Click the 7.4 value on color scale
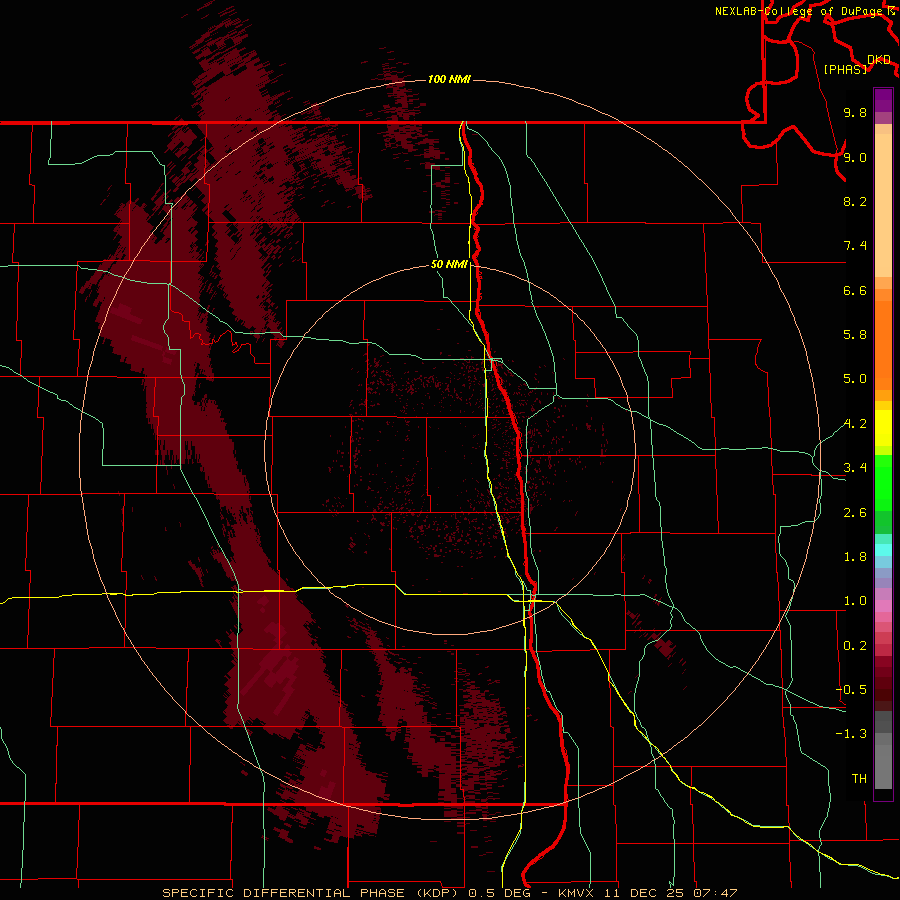 (855, 246)
